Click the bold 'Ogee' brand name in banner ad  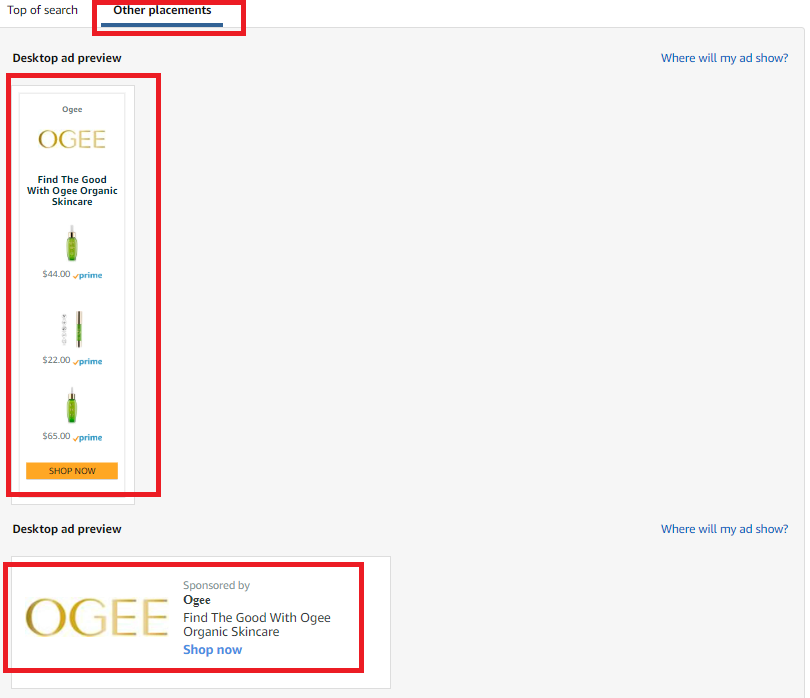[197, 600]
